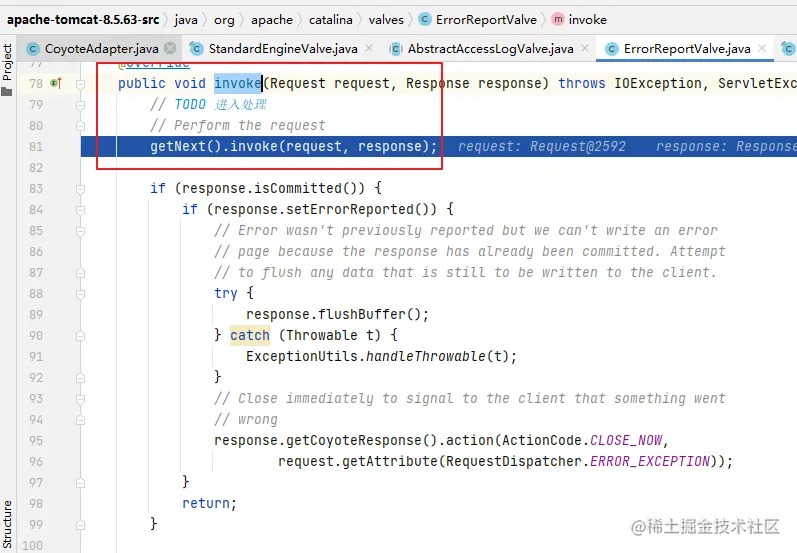Click handleThrowable on line 91
Screen dimensions: 797x553
point(425,356)
